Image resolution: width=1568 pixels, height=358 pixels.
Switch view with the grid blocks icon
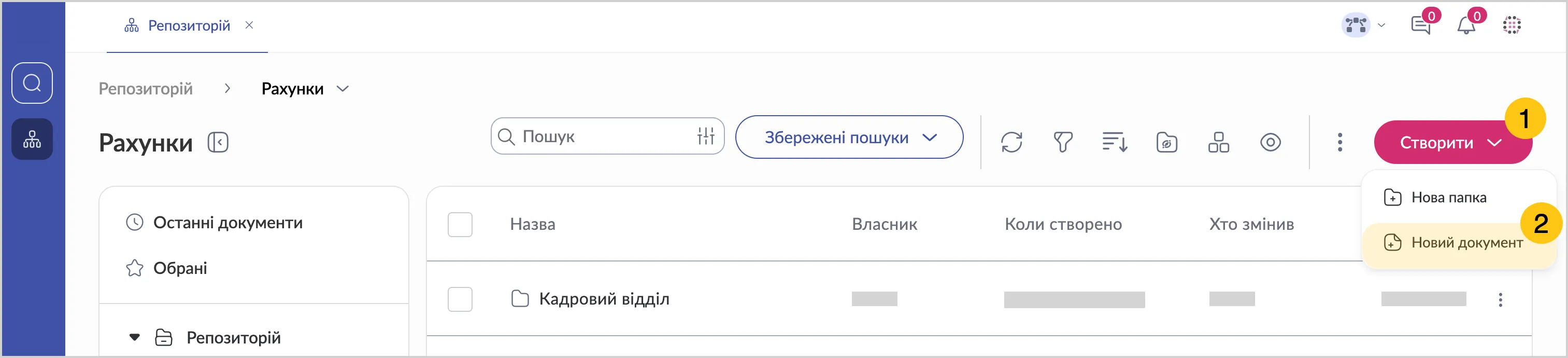1218,142
